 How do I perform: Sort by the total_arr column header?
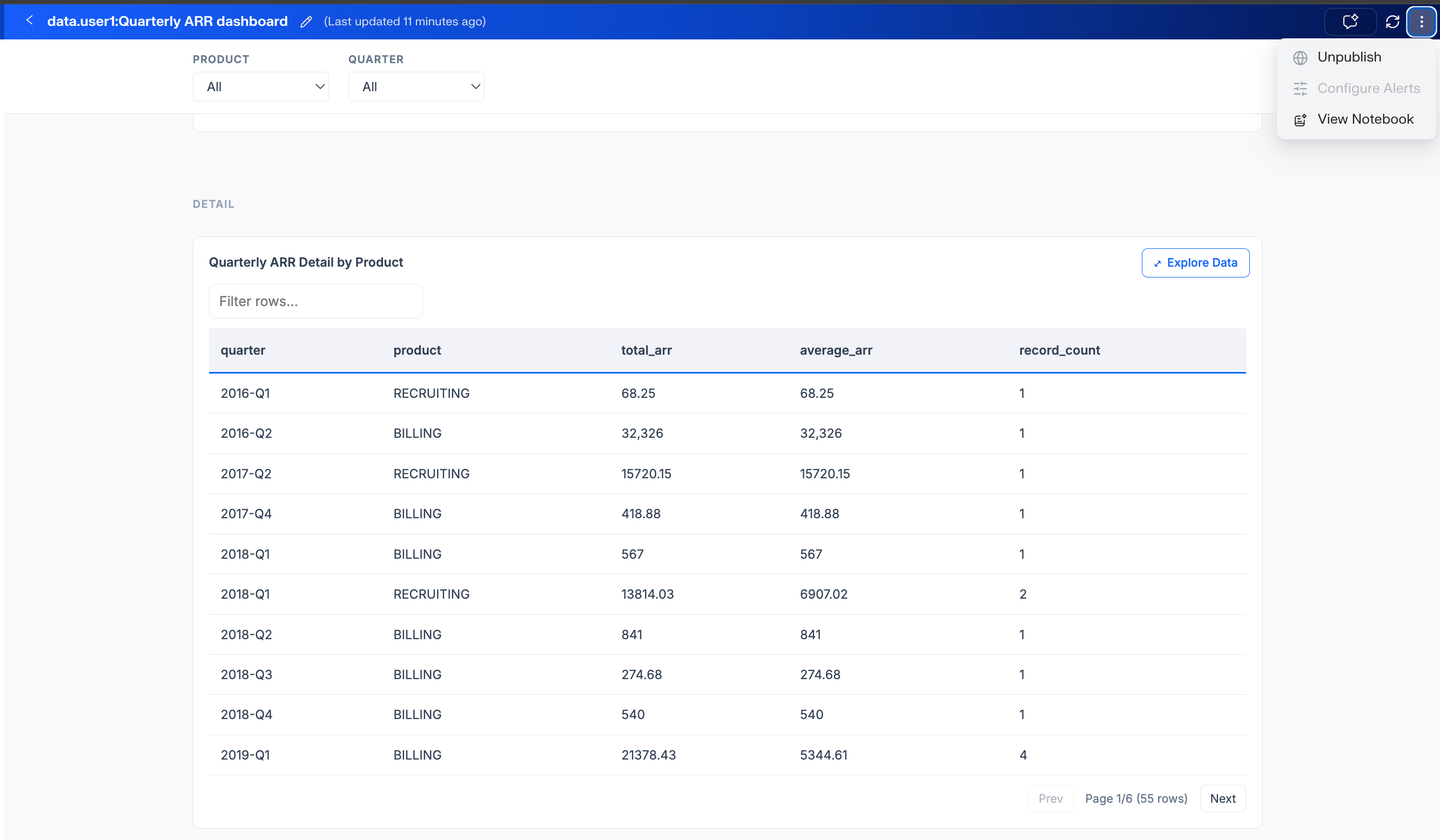click(647, 350)
